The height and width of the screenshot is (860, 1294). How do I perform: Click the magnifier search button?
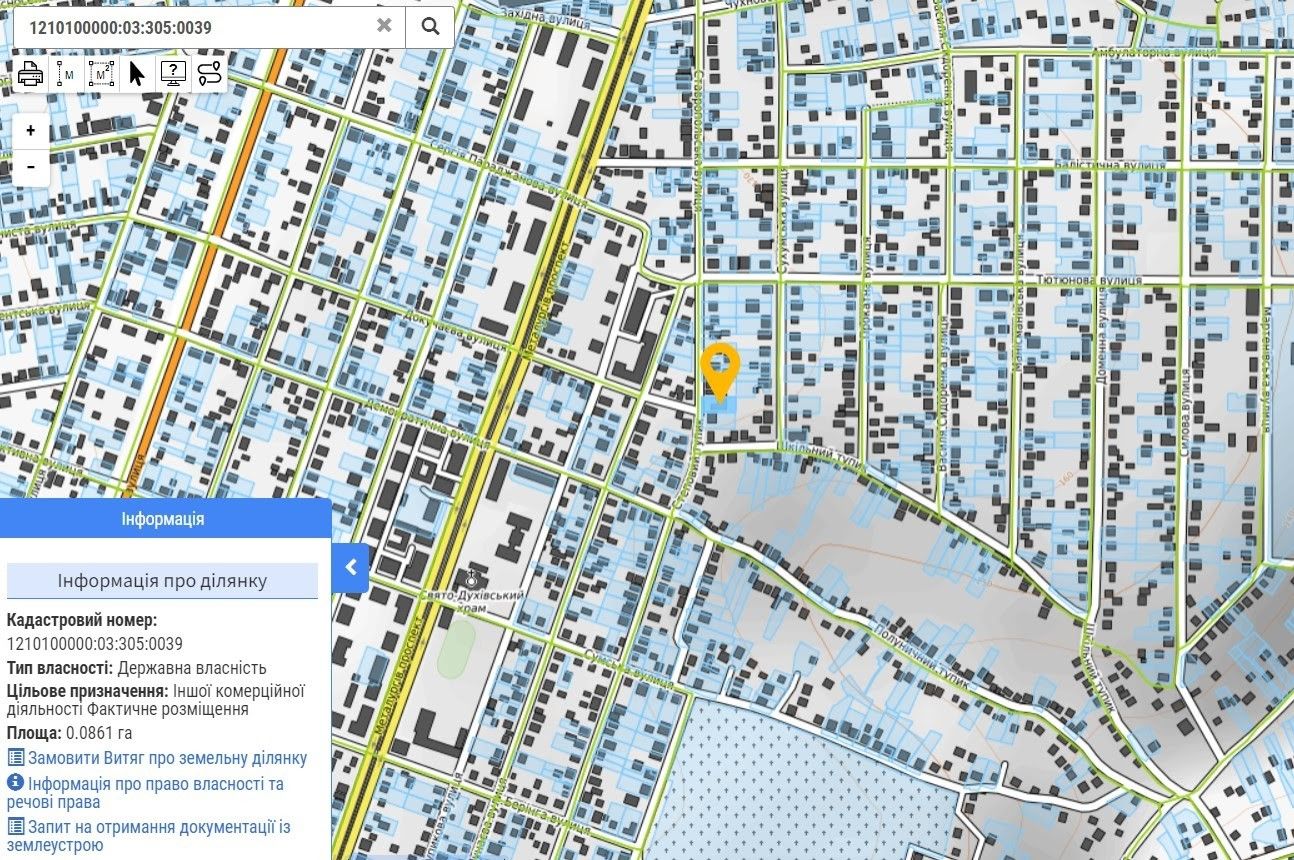point(430,27)
